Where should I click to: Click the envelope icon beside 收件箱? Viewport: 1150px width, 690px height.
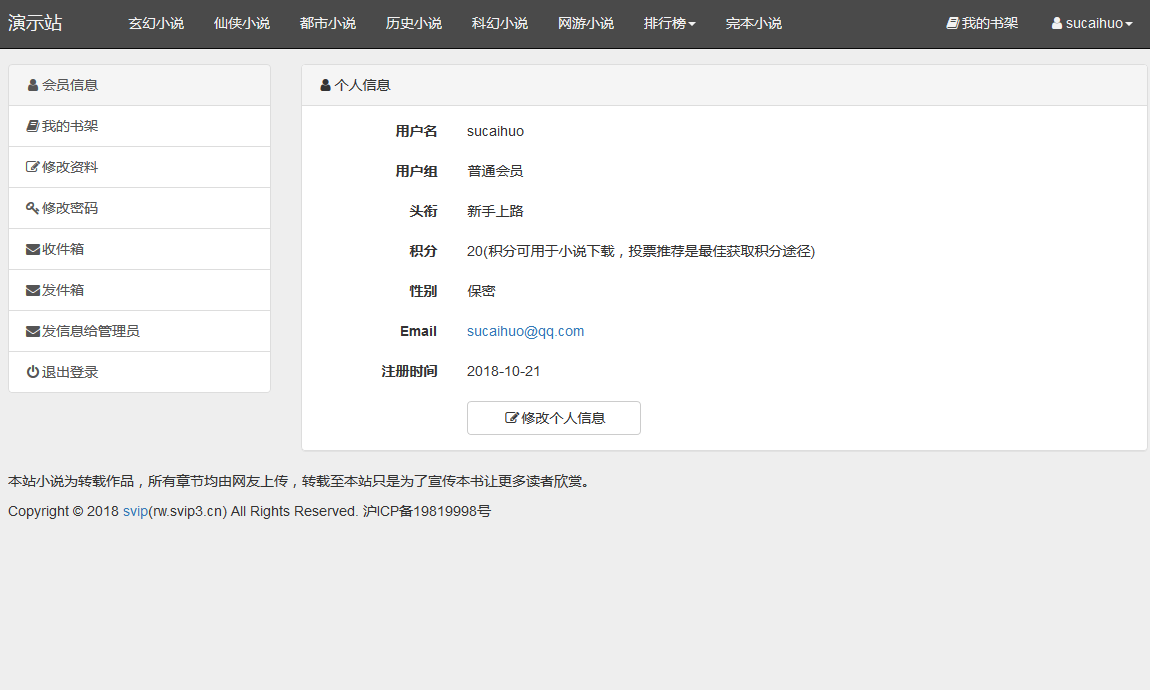33,250
